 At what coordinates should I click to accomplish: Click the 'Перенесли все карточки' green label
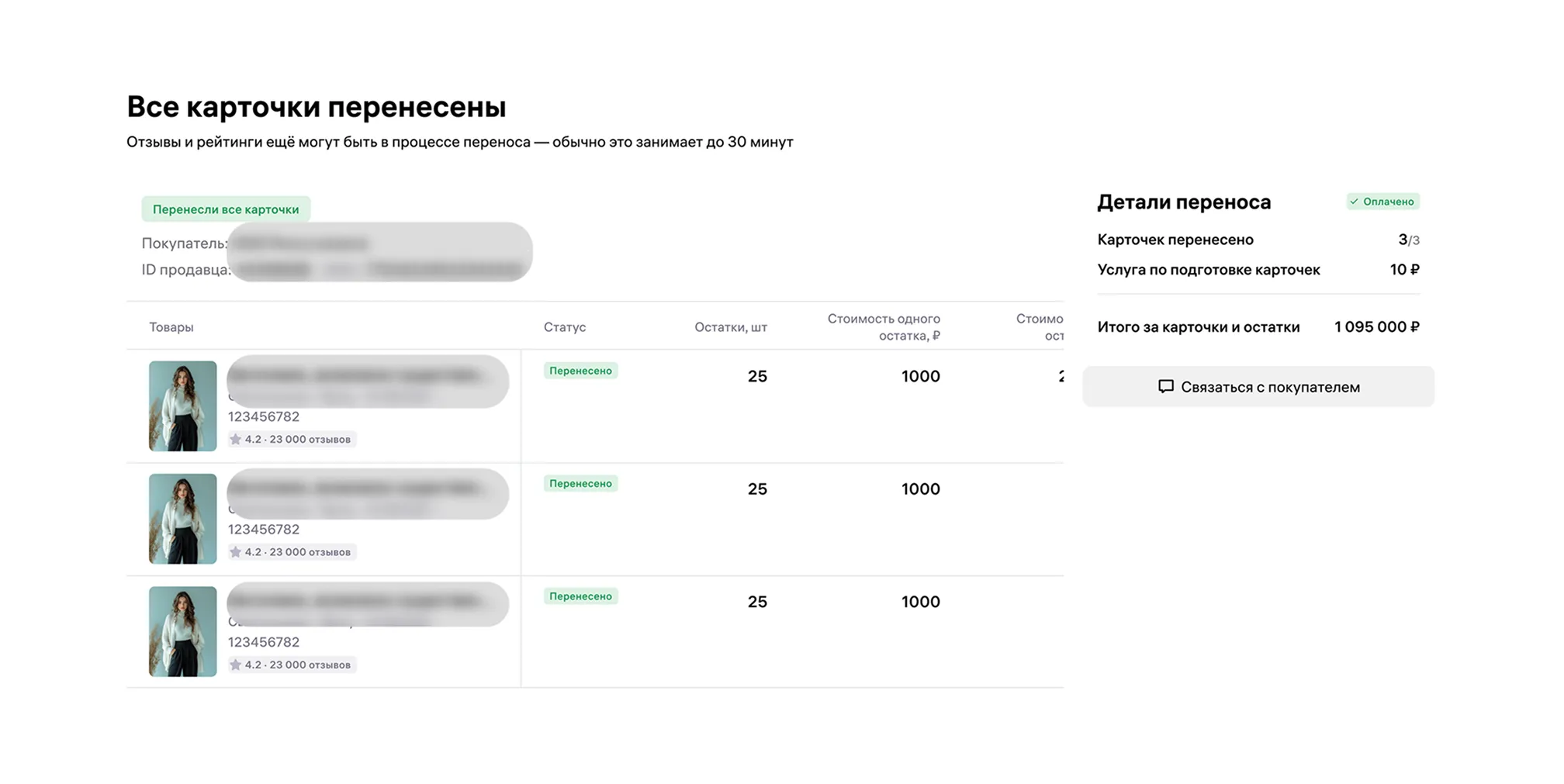[x=226, y=209]
